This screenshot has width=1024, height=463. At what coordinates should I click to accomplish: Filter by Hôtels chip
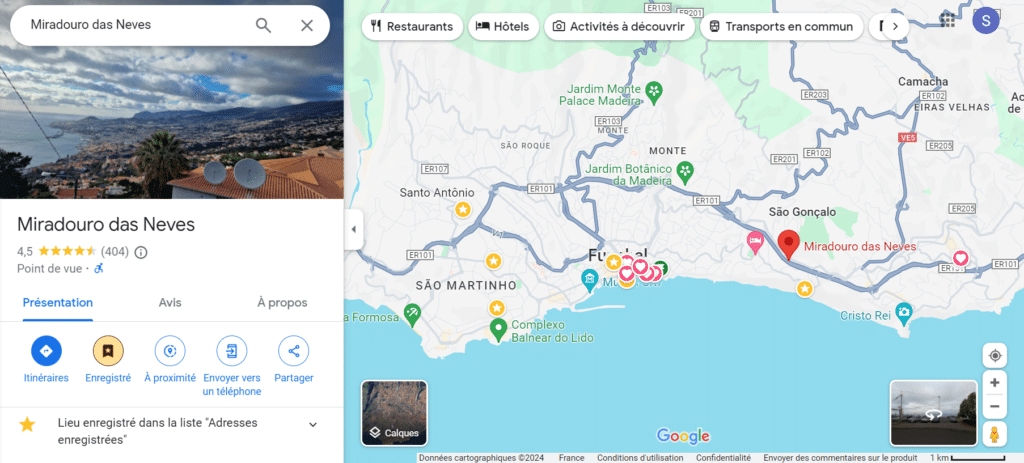tap(504, 27)
